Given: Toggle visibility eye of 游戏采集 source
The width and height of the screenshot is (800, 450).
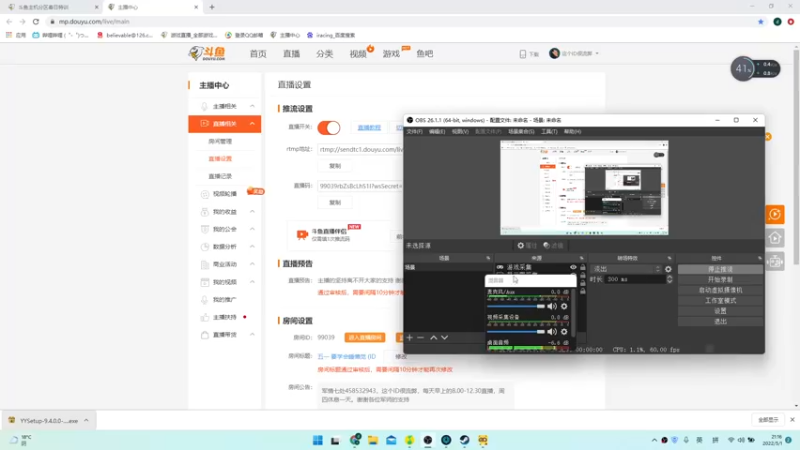Looking at the screenshot, I should coord(573,267).
